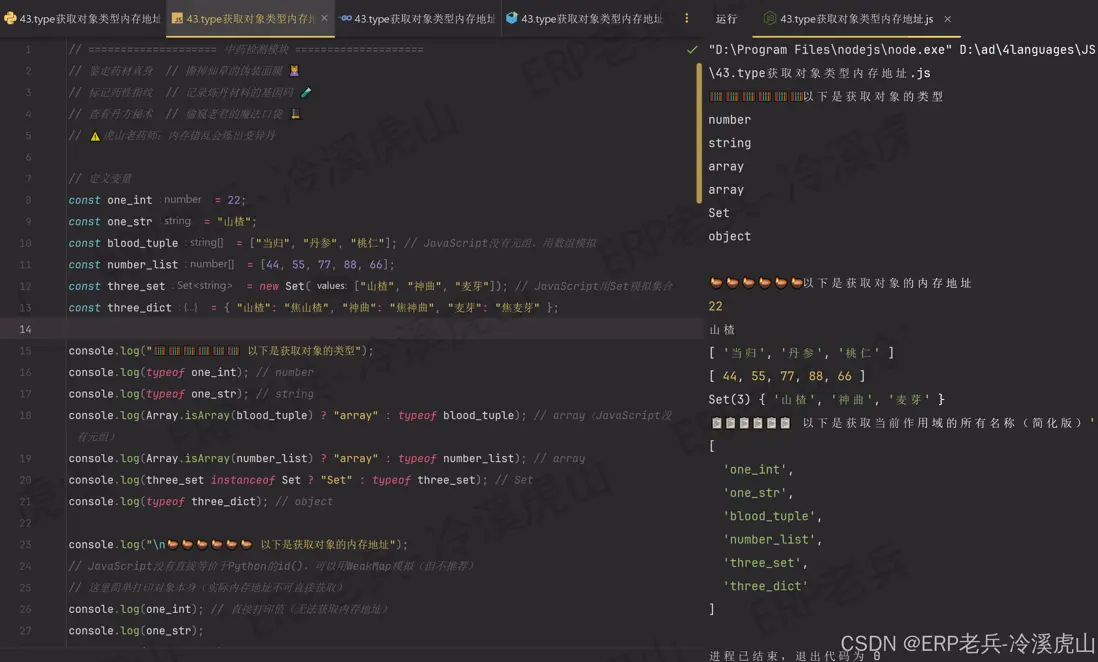Click 'blood_tuple' in the console names list
The image size is (1098, 662).
click(772, 516)
